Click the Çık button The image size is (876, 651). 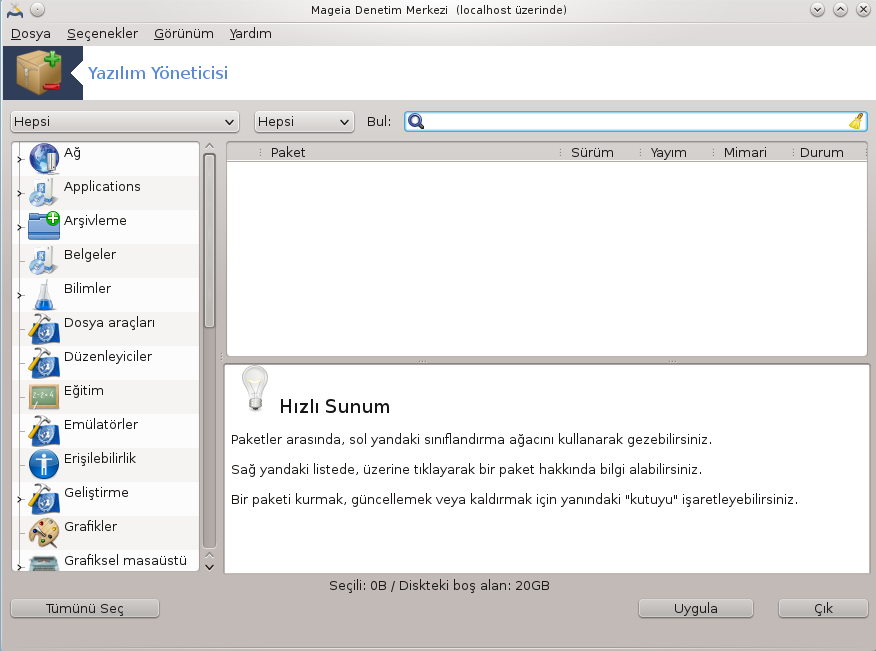(823, 608)
